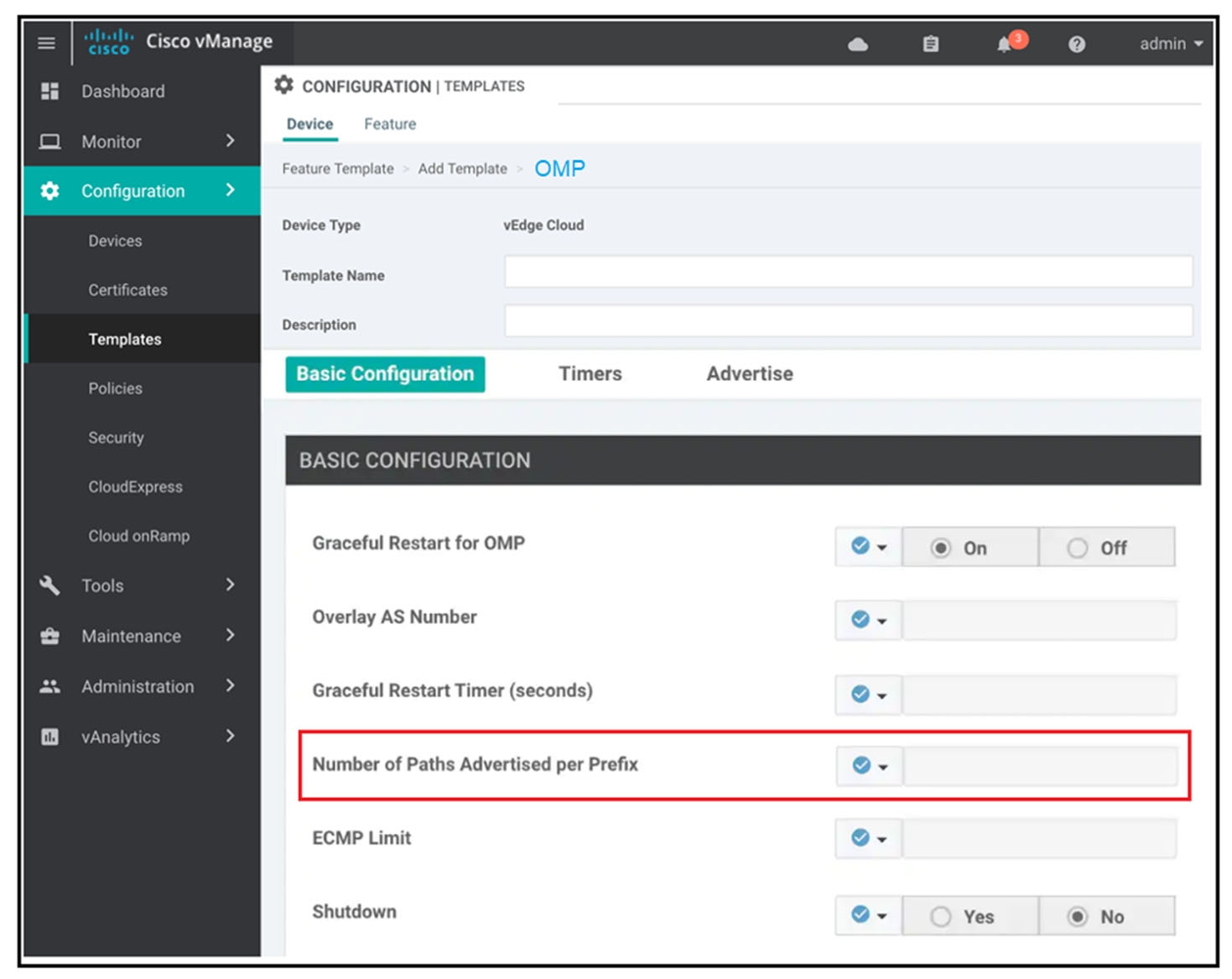Click the ECMP Limit input
Screen dimensions: 1232x979
1039,838
